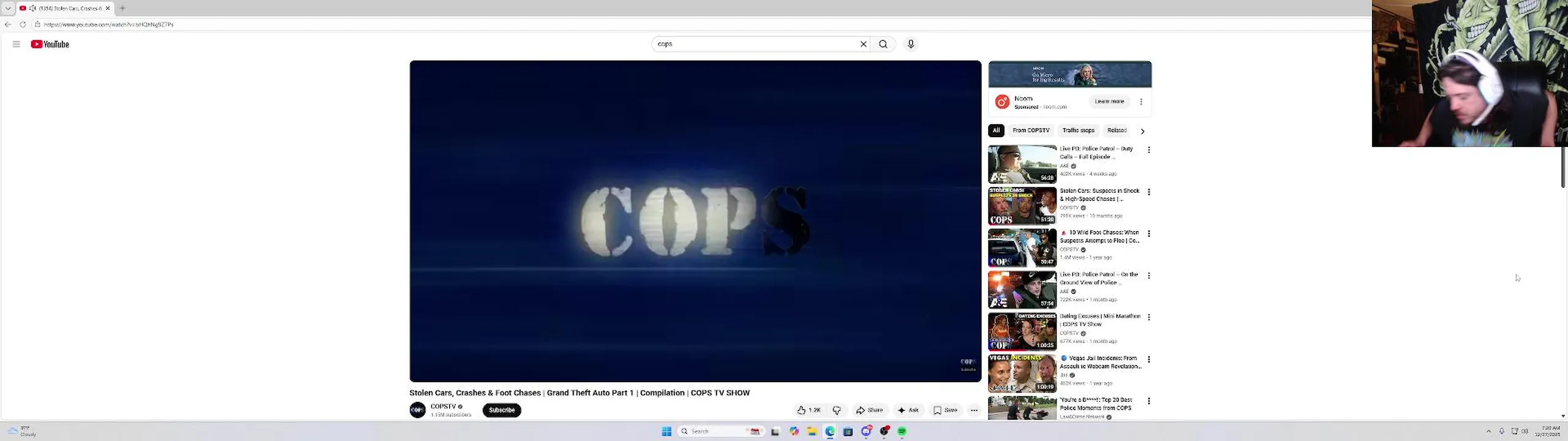Screen dimensions: 1568x441
Task: Click the video player to pause
Action: click(695, 221)
